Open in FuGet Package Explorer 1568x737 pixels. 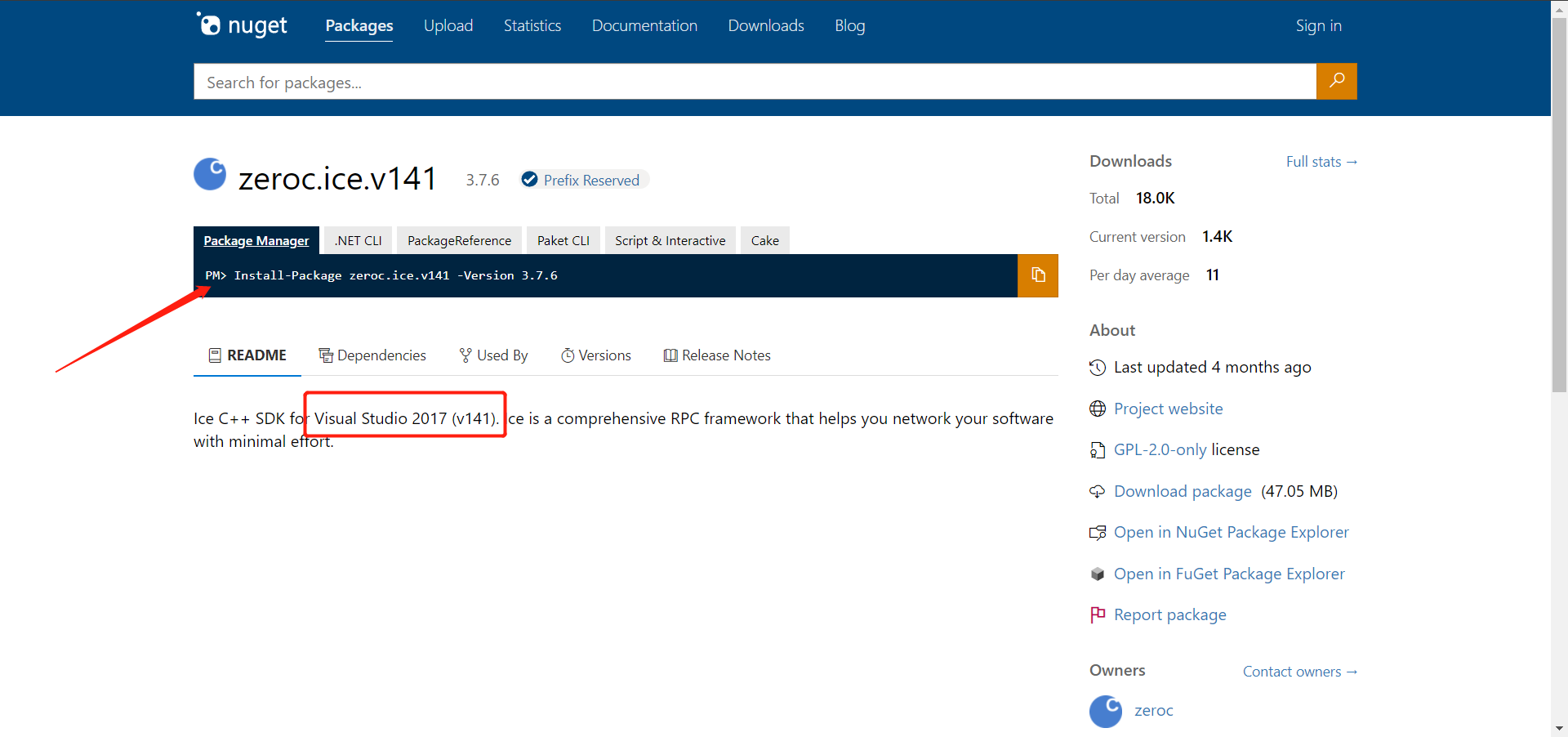[x=1229, y=574]
